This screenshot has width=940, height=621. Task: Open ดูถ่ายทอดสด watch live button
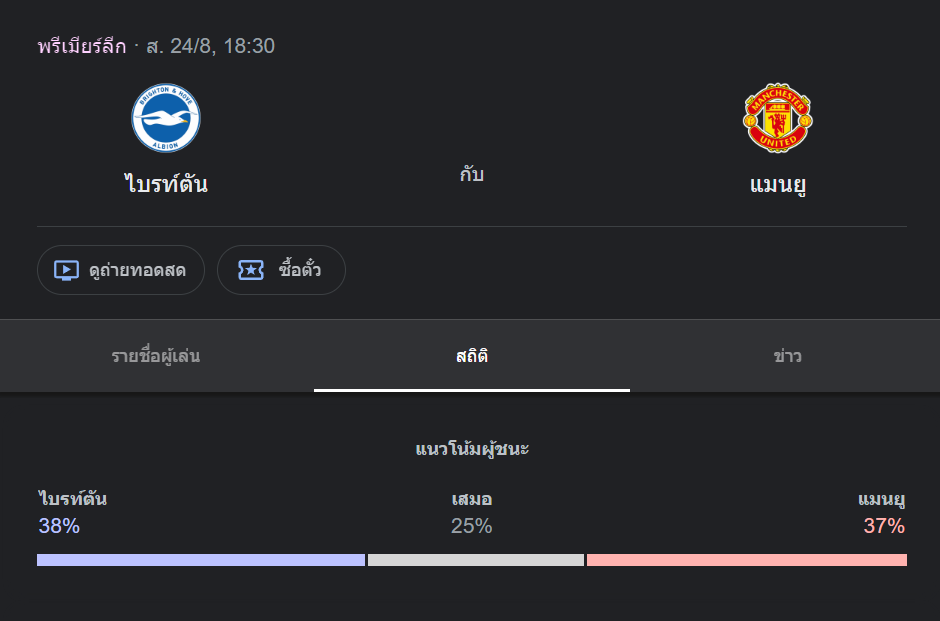[x=121, y=270]
